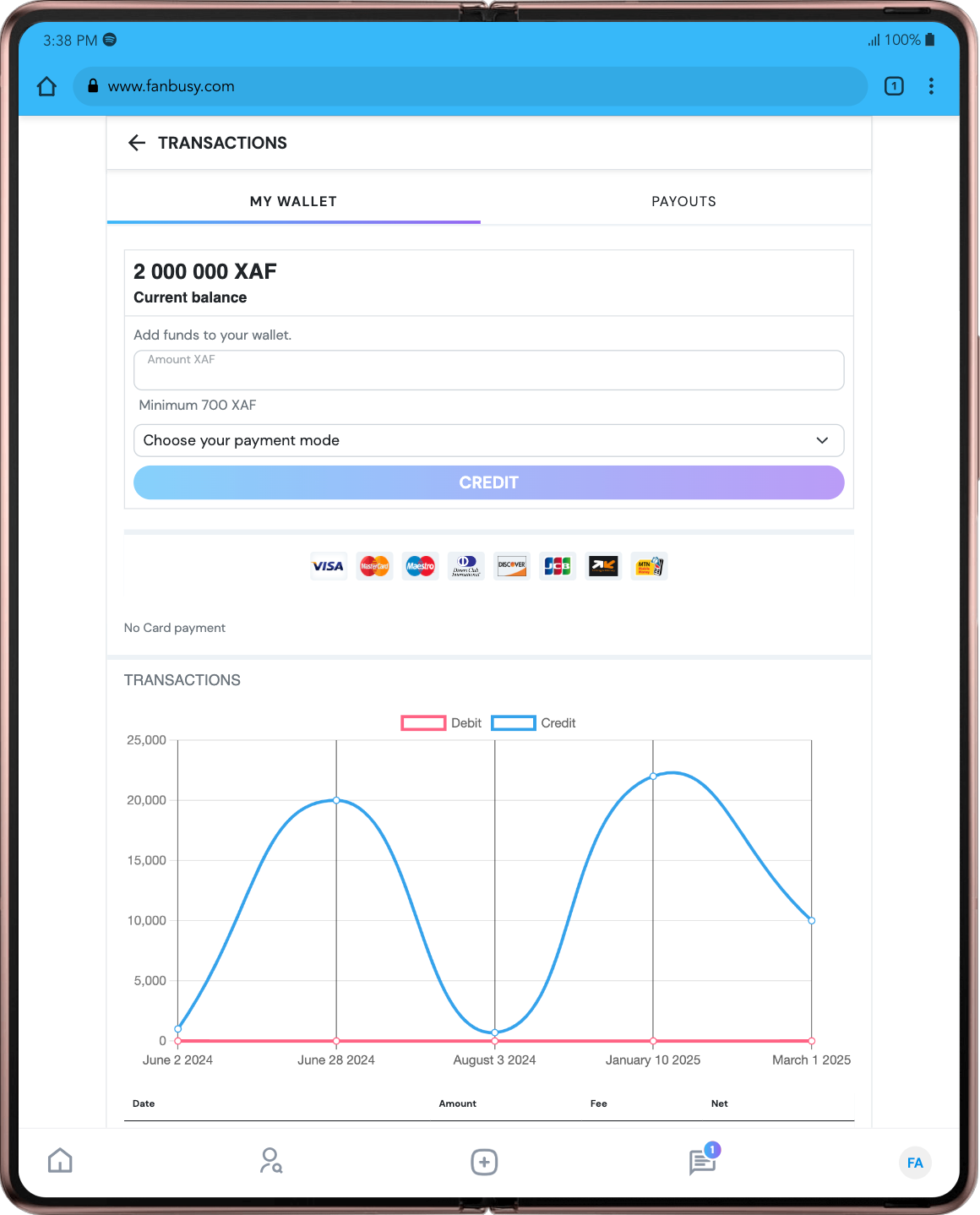Select the Visa card logo
The width and height of the screenshot is (980, 1215).
(328, 566)
